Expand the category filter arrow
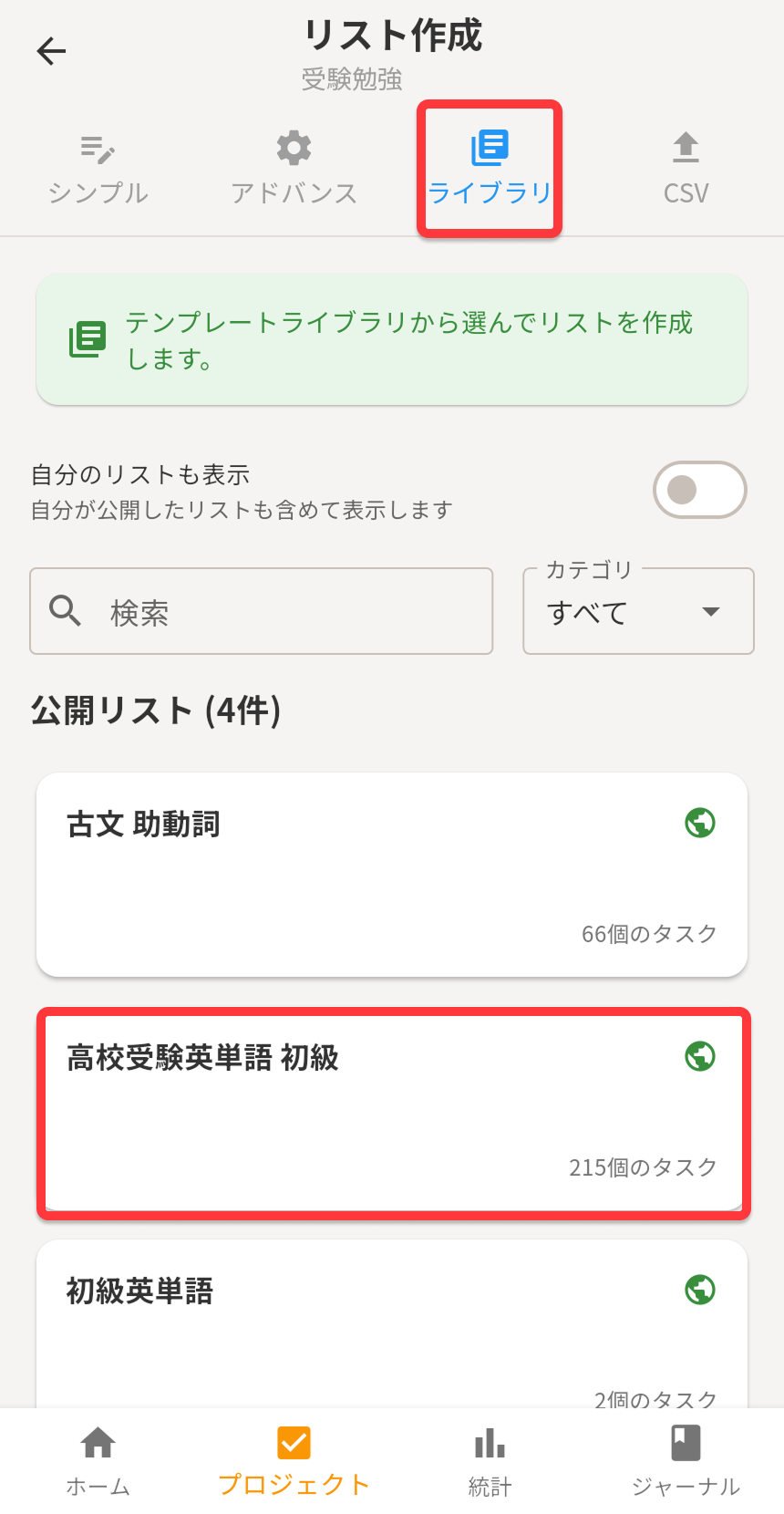784x1514 pixels. 712,613
